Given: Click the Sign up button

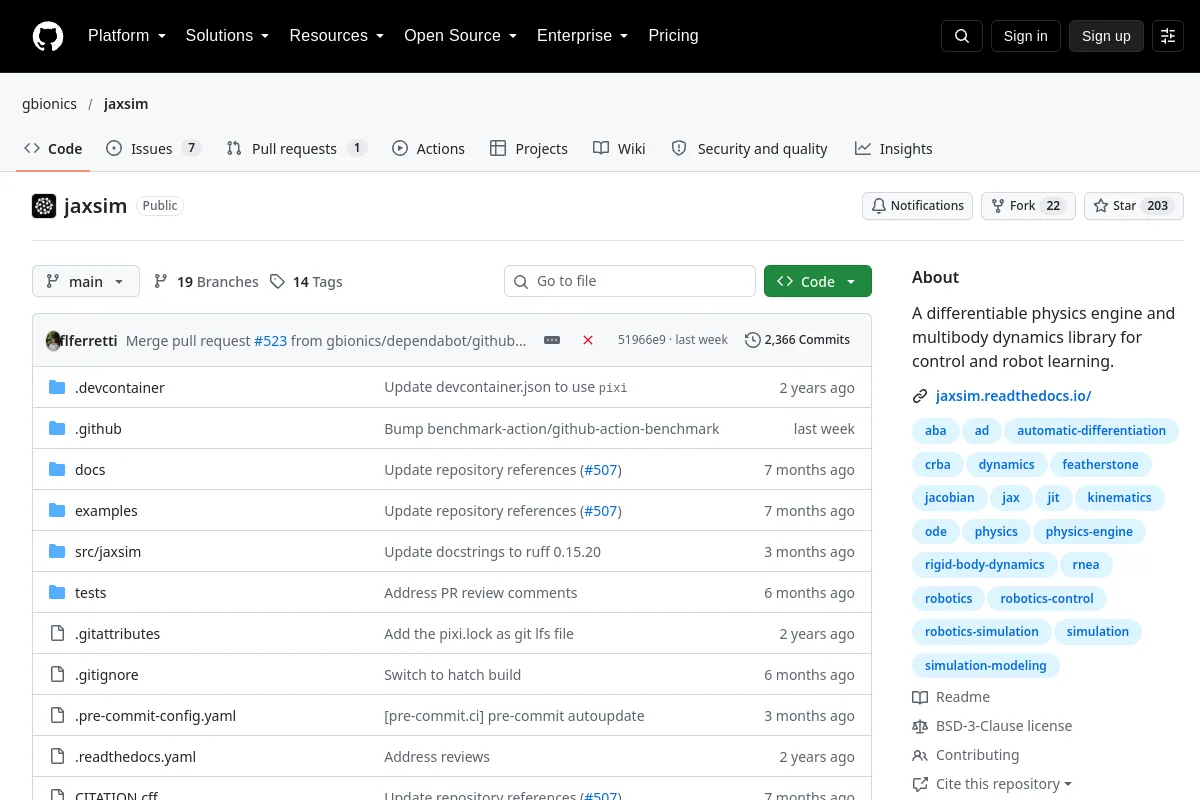Looking at the screenshot, I should 1106,36.
